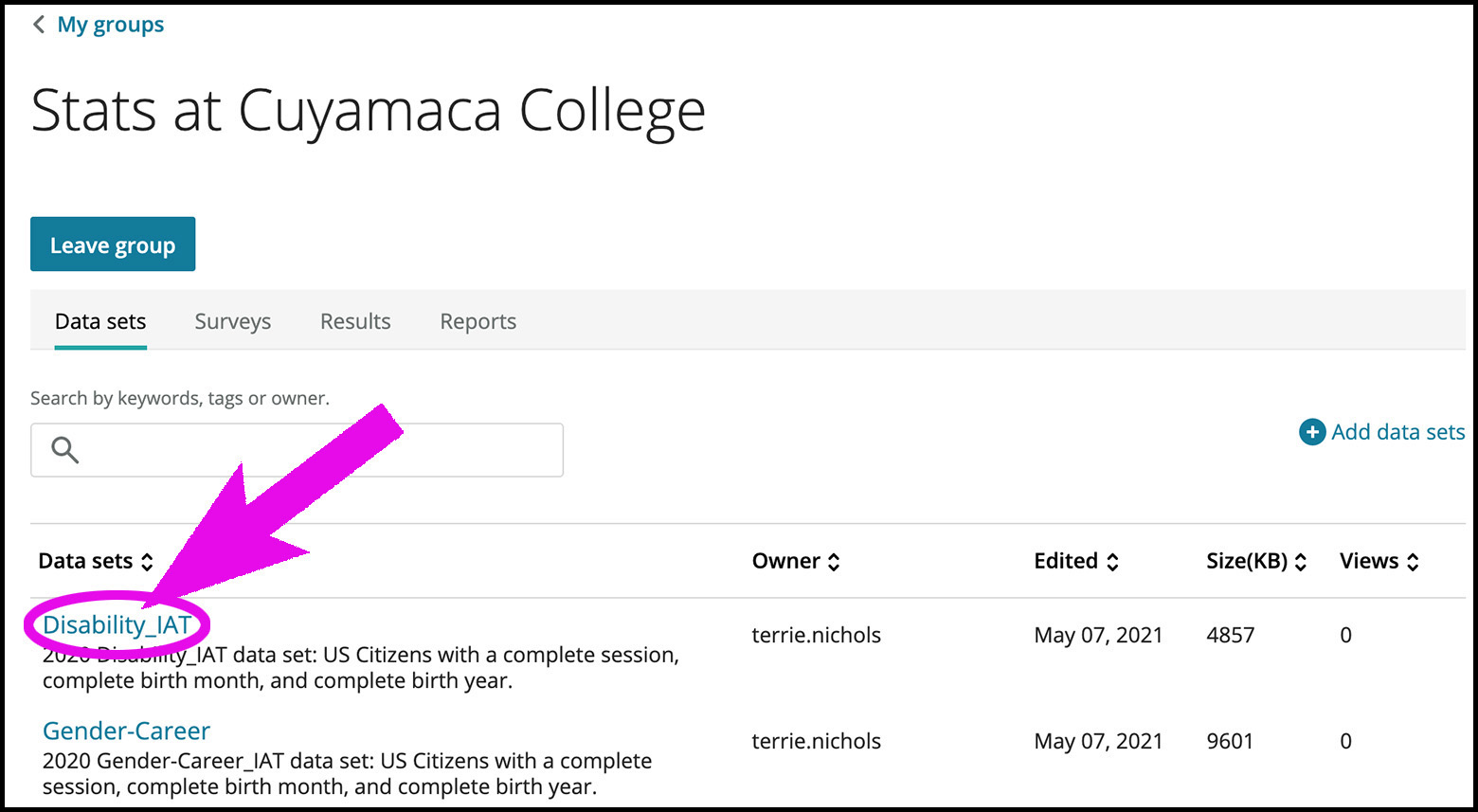The image size is (1478, 812).
Task: Click the plus icon beside Add data sets
Action: [x=1311, y=432]
